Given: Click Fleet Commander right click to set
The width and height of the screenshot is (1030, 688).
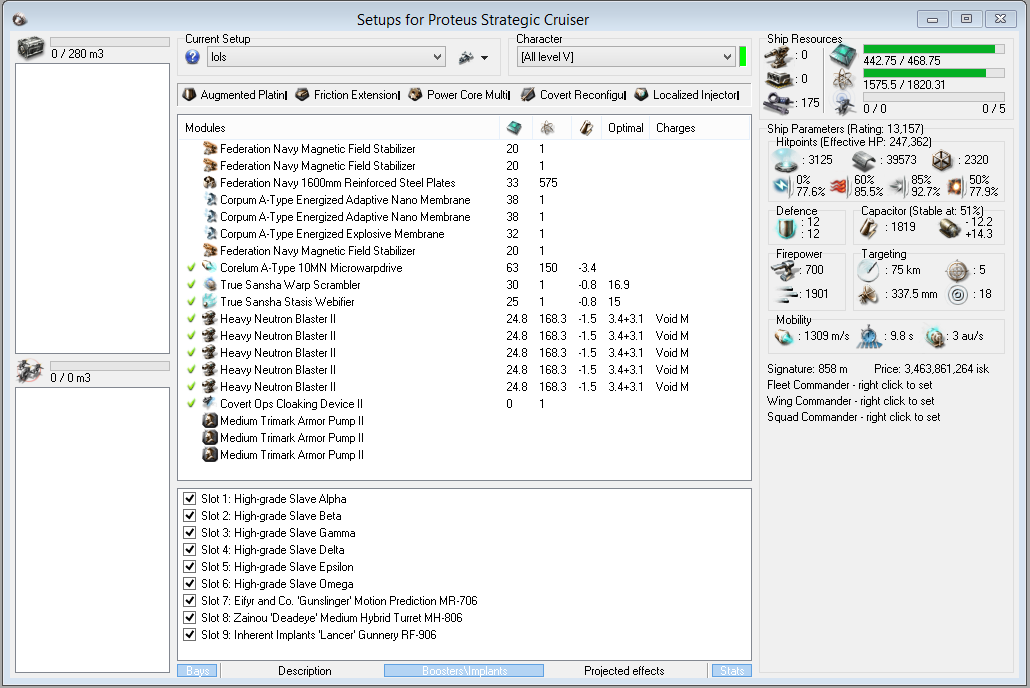Looking at the screenshot, I should point(849,385).
